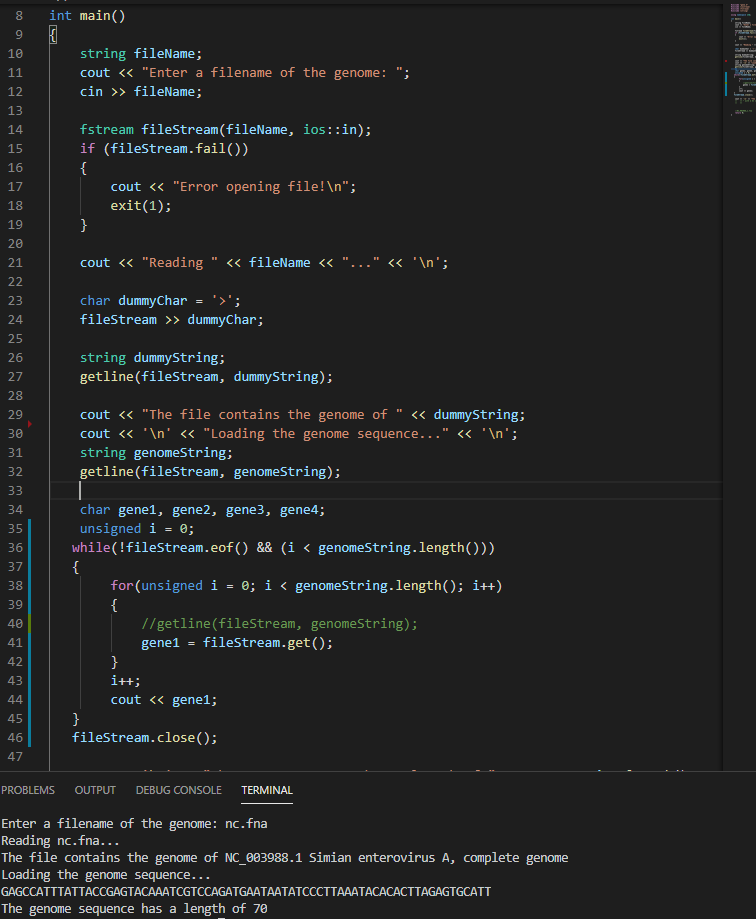The height and width of the screenshot is (919, 756).
Task: Click 'gene1 = fileStream.get();' assignment
Action: click(x=237, y=643)
